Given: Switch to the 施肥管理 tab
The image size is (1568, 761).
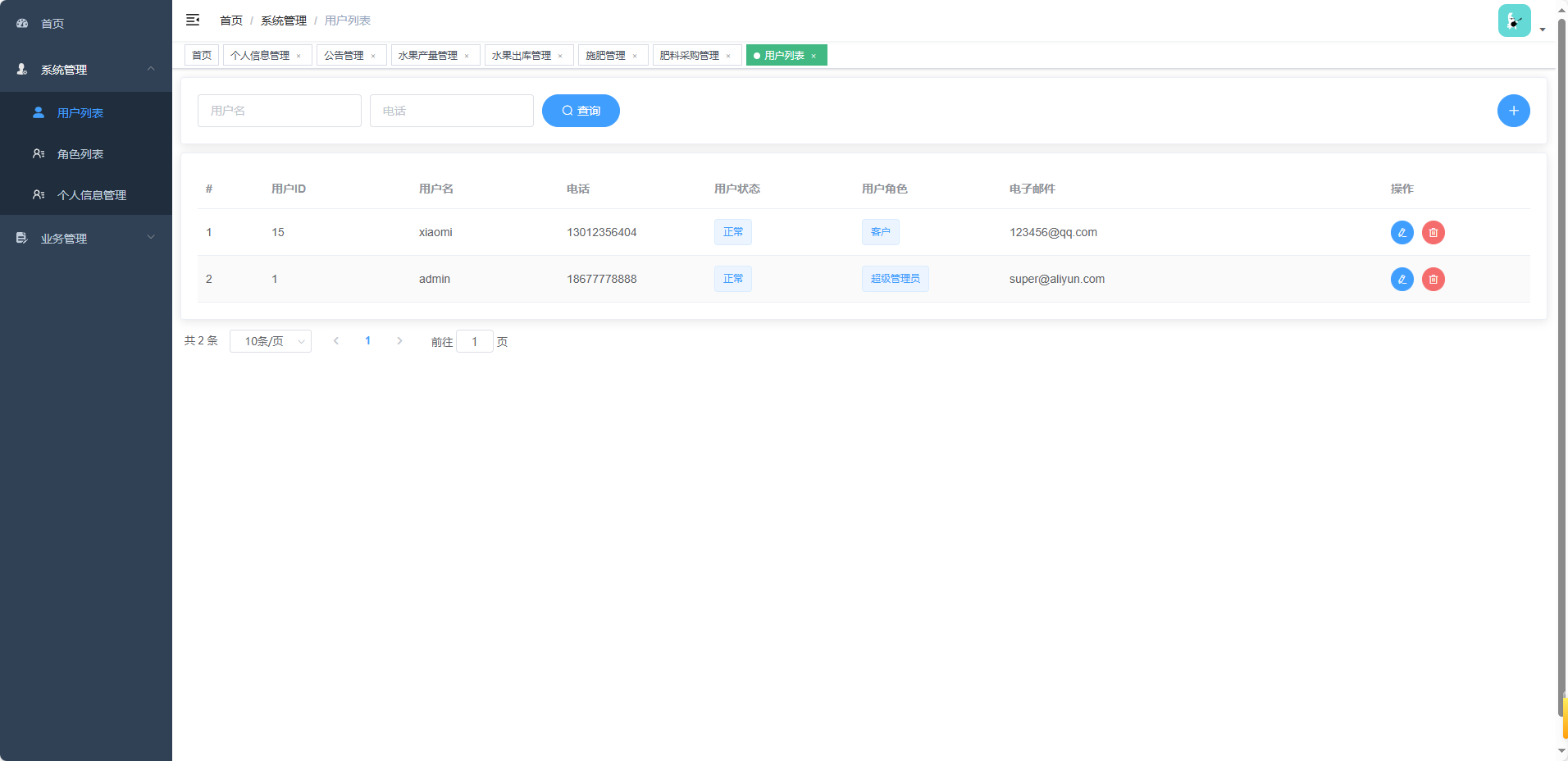Looking at the screenshot, I should coord(605,56).
